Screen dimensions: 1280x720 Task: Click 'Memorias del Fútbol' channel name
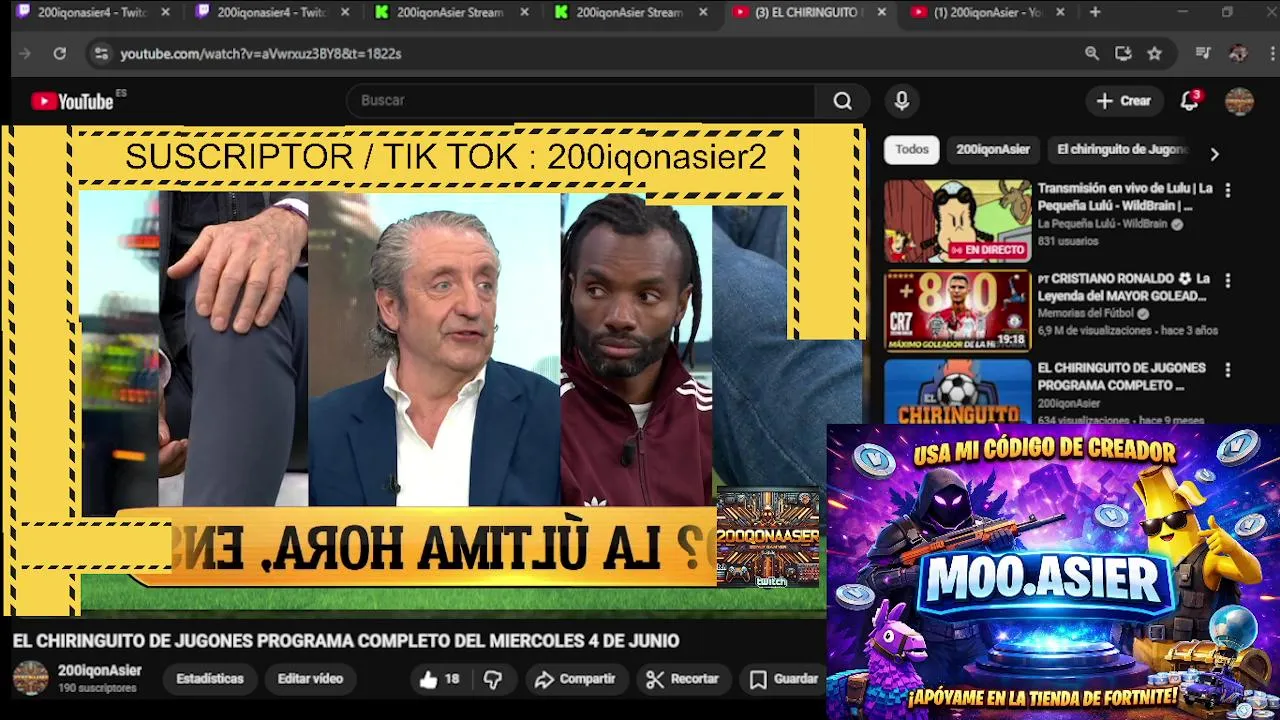[x=1087, y=314]
